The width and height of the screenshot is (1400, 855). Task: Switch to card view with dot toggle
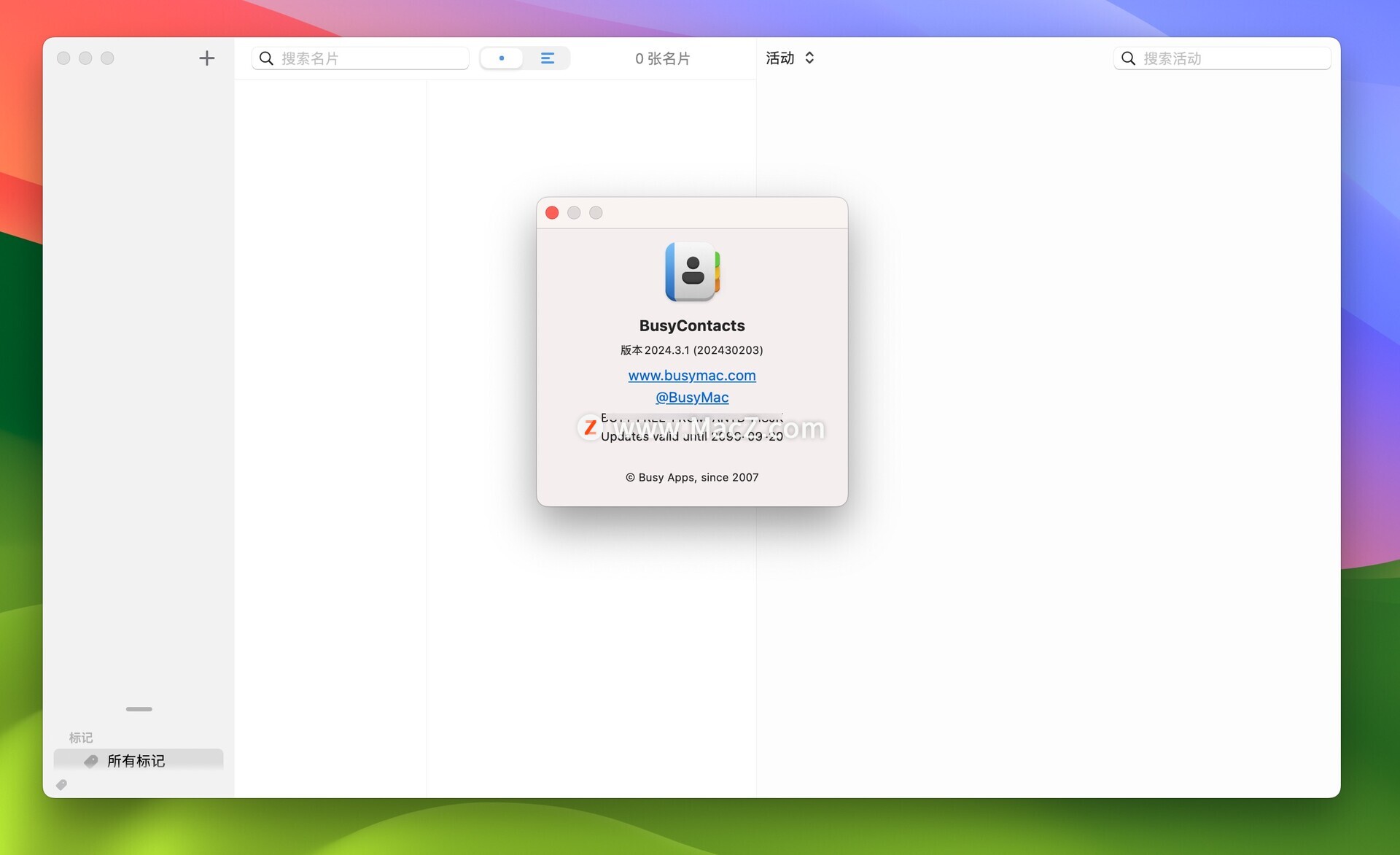[x=502, y=58]
